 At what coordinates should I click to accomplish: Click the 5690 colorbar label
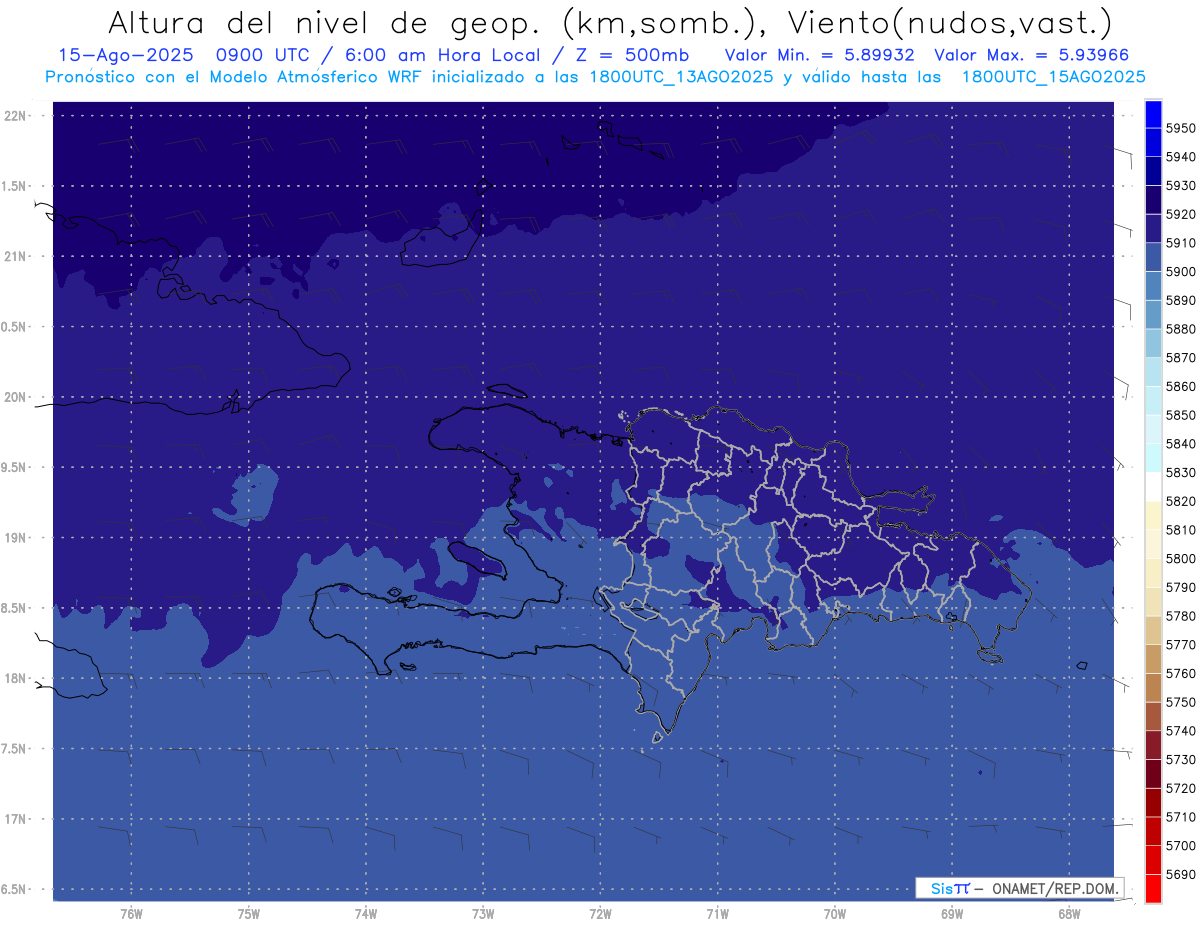click(1180, 875)
